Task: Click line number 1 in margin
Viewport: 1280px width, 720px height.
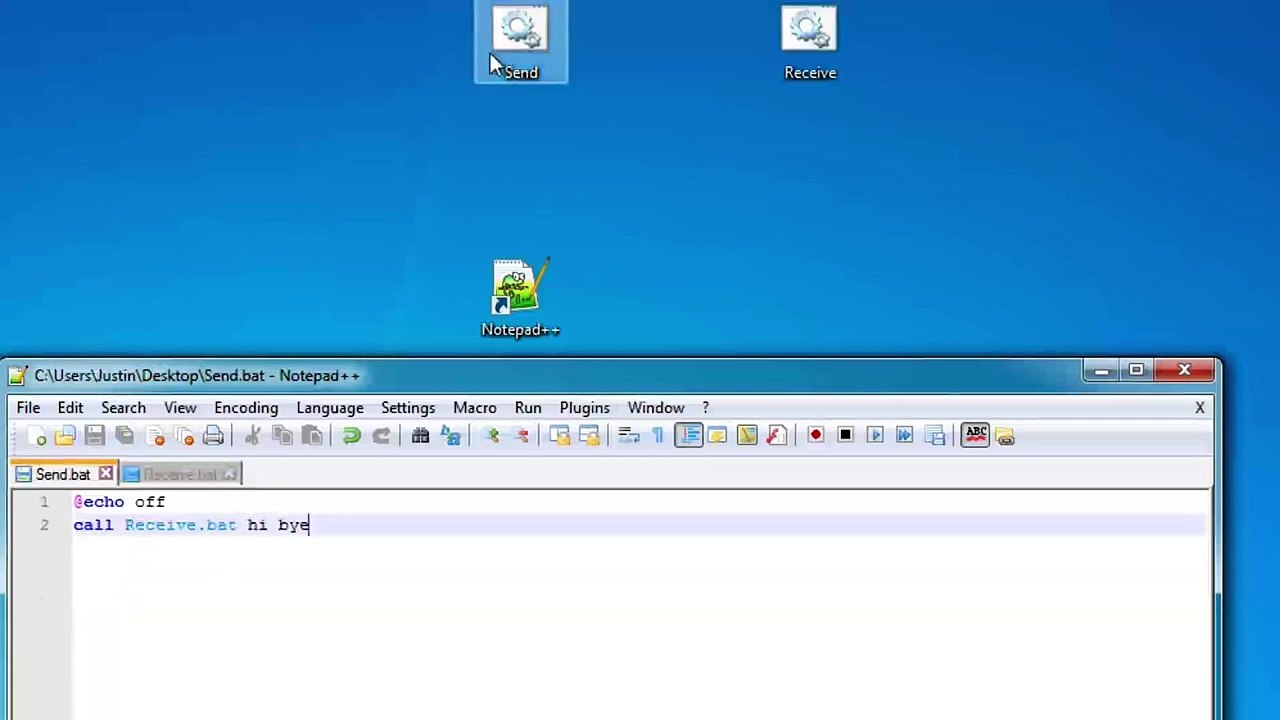Action: 44,502
